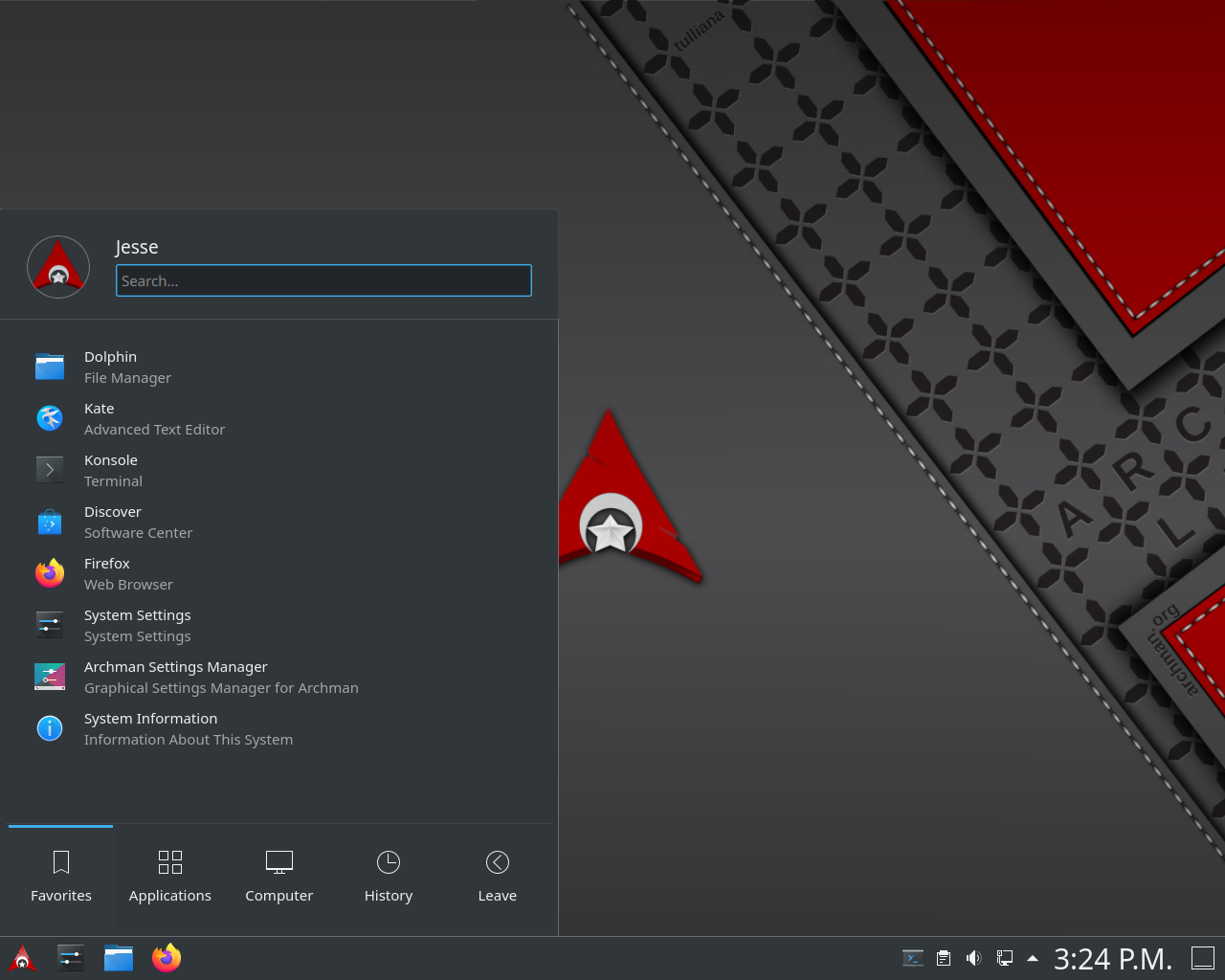The image size is (1225, 980).
Task: Open the network connections tray icon
Action: pos(1005,958)
